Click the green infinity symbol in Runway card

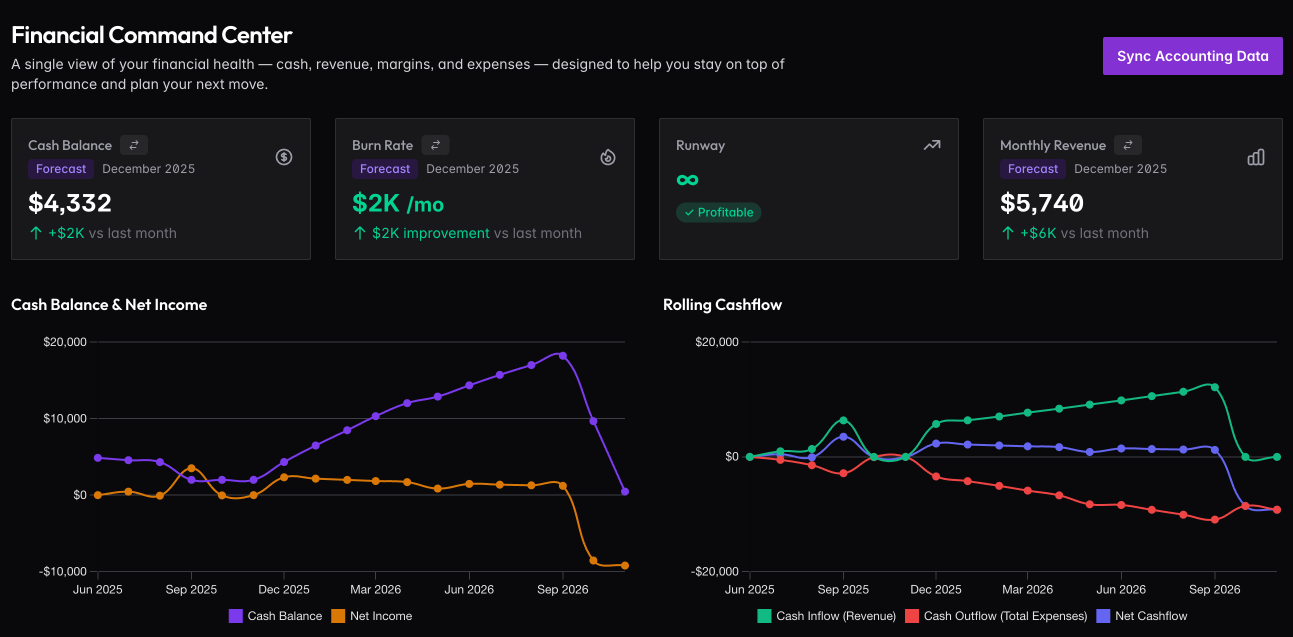tap(687, 180)
